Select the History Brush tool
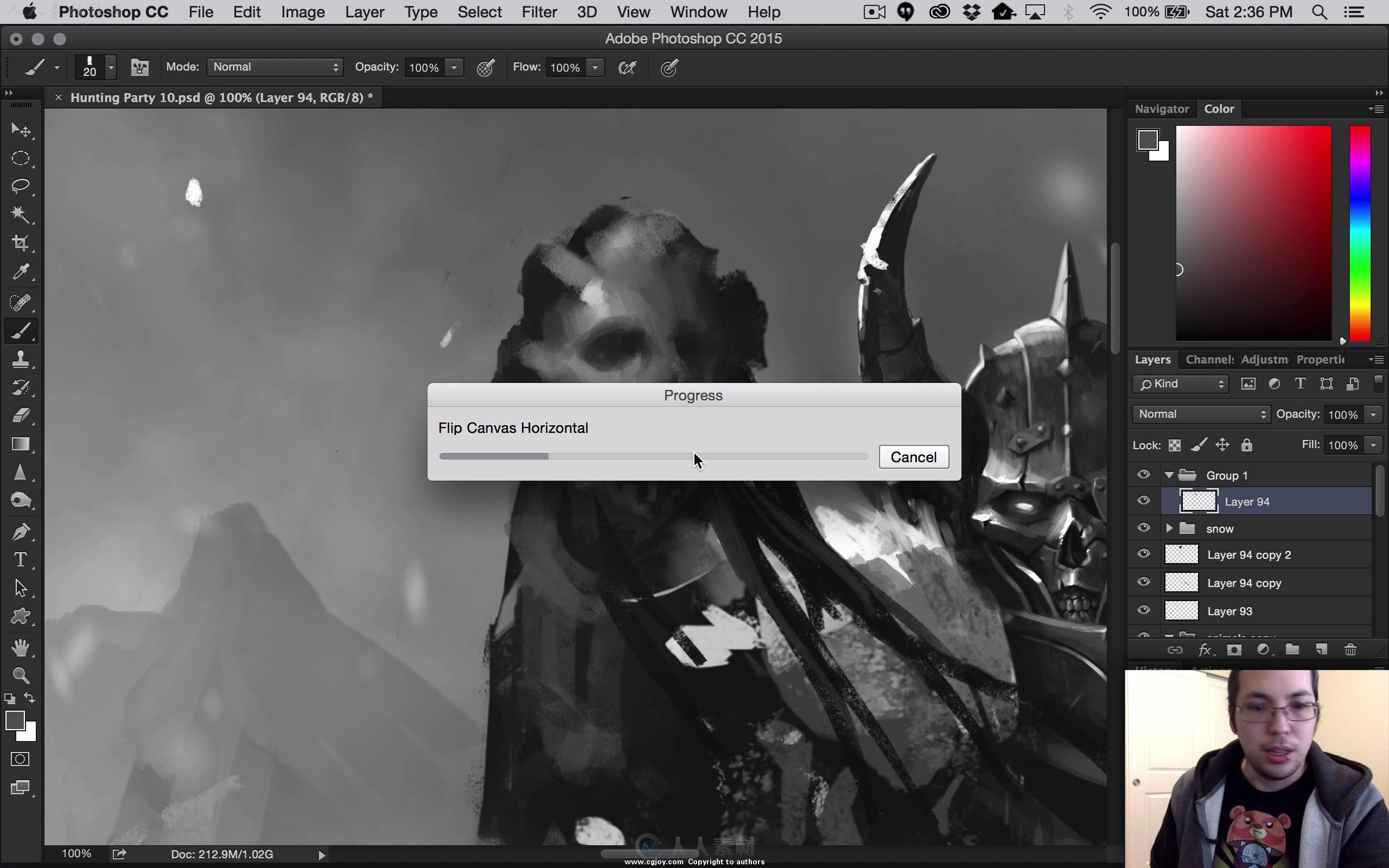The image size is (1389, 868). [x=21, y=387]
